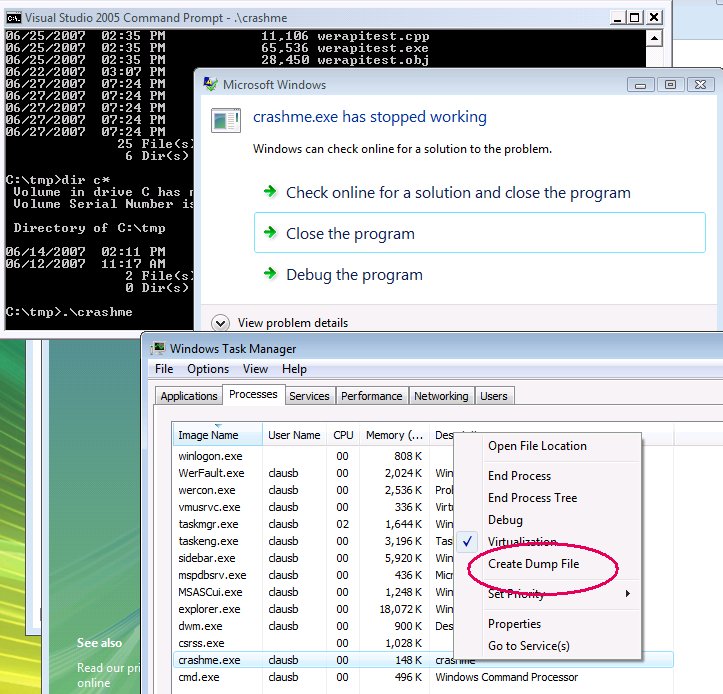Viewport: 723px width, 694px height.
Task: Click the 18,072 K memory value
Action: 400,609
